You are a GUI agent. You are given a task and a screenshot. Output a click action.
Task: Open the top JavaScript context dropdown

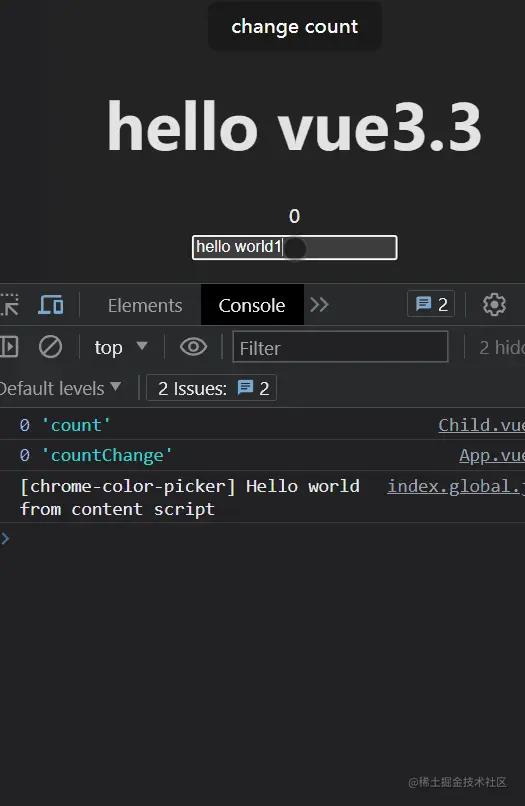click(121, 347)
